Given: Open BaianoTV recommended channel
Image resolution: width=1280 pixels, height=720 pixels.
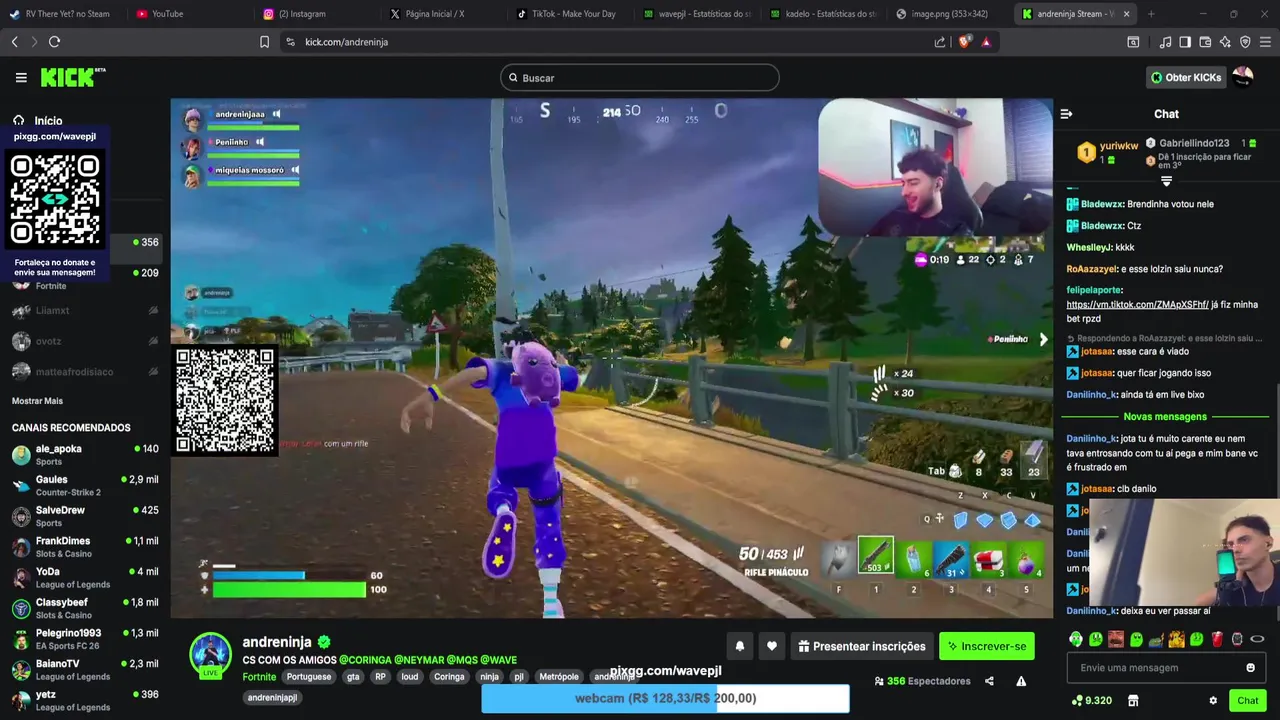Looking at the screenshot, I should click(x=84, y=670).
